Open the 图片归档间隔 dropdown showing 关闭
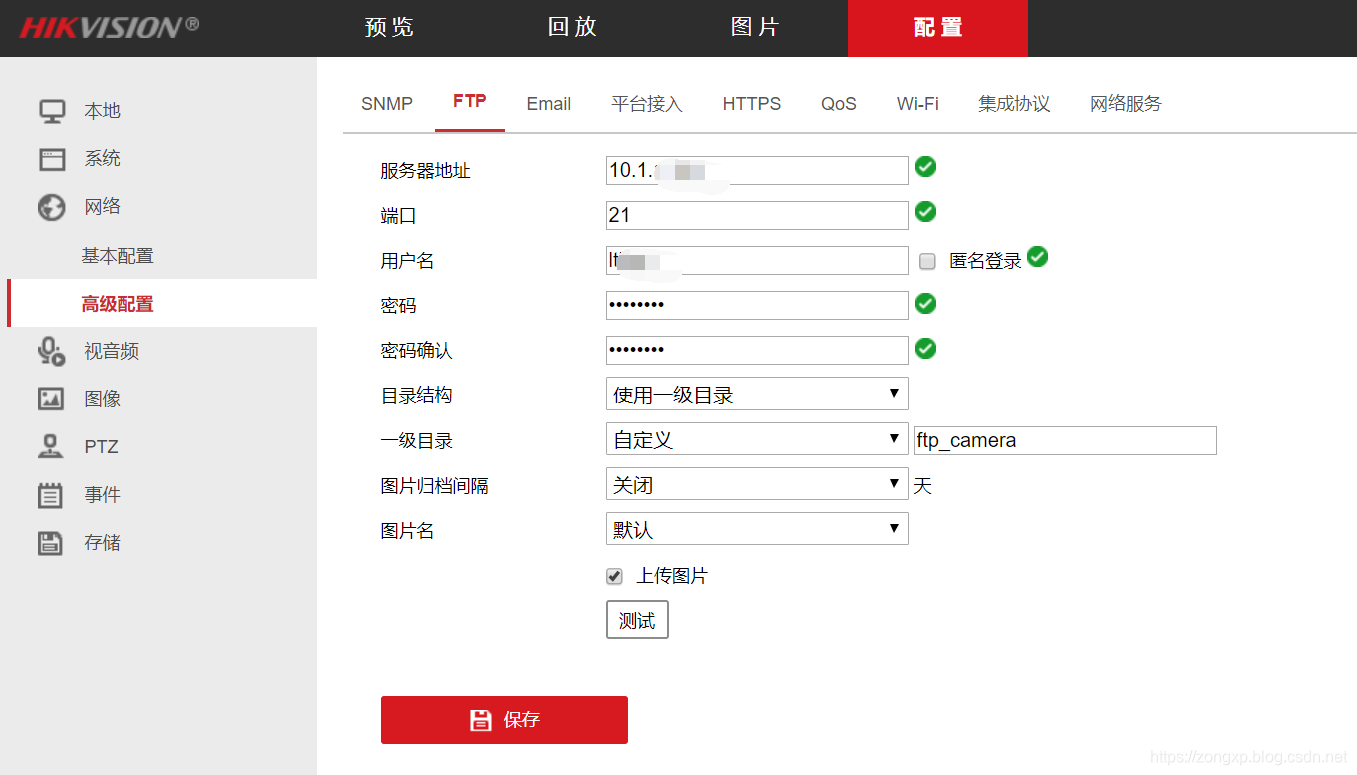 point(757,484)
